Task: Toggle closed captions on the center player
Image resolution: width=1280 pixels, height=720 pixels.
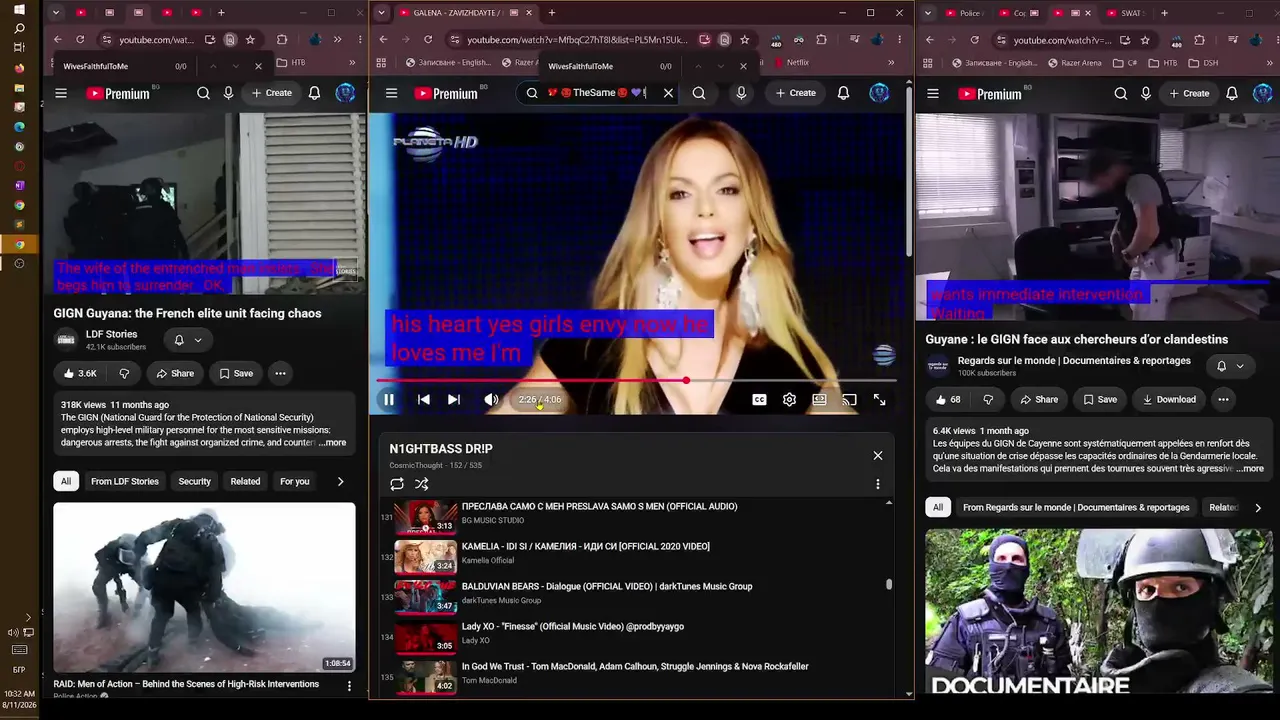Action: (x=760, y=400)
